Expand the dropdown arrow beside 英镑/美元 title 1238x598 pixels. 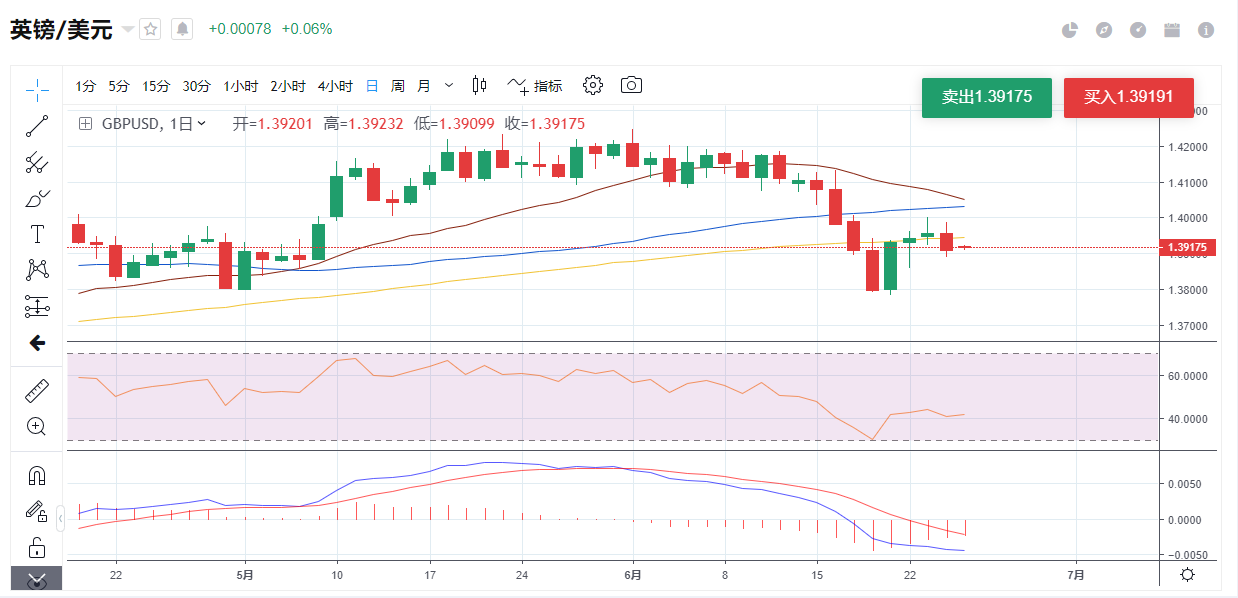[127, 29]
